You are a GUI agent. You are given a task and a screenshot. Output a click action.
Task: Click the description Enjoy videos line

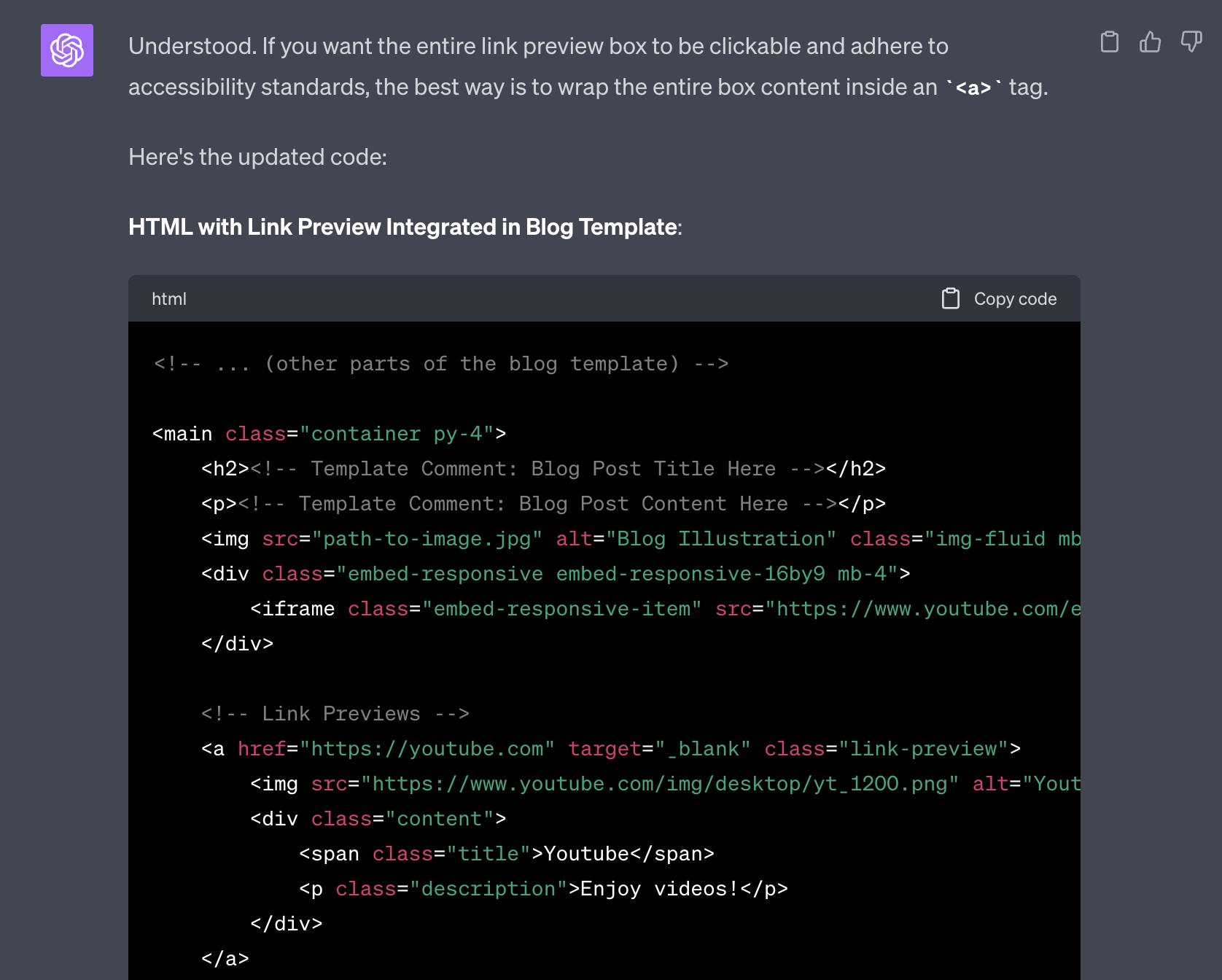point(544,889)
